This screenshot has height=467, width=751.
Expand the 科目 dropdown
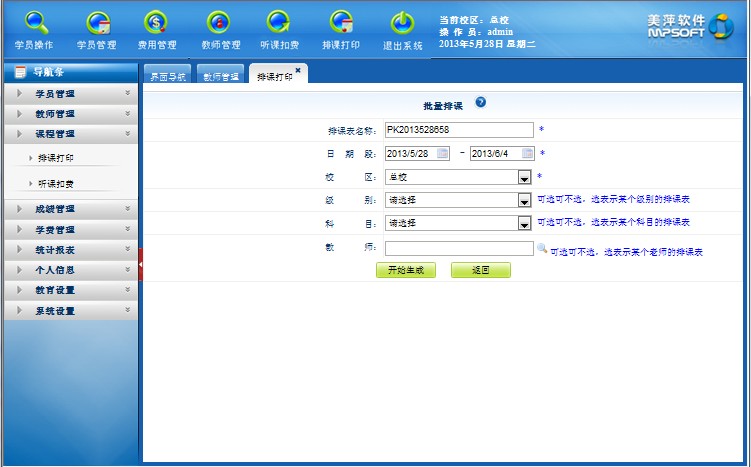524,223
